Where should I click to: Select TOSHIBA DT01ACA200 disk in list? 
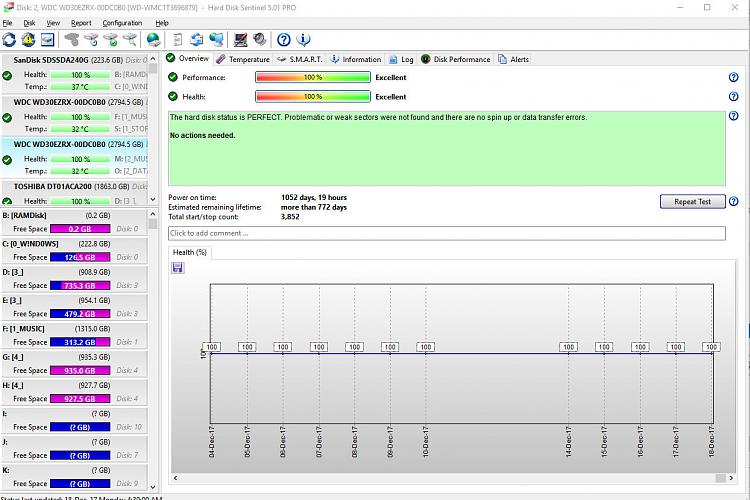coord(74,193)
